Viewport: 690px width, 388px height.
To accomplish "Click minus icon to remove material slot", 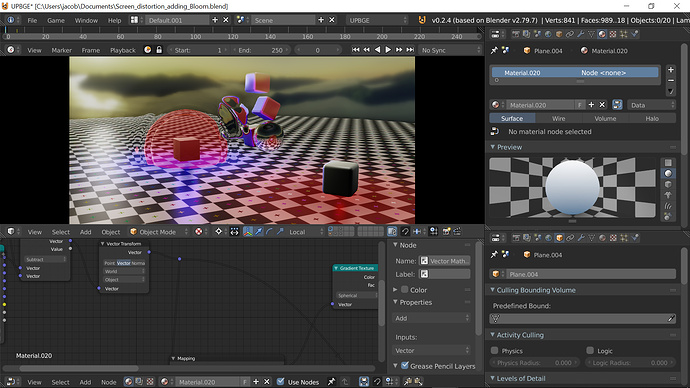I will coord(671,81).
